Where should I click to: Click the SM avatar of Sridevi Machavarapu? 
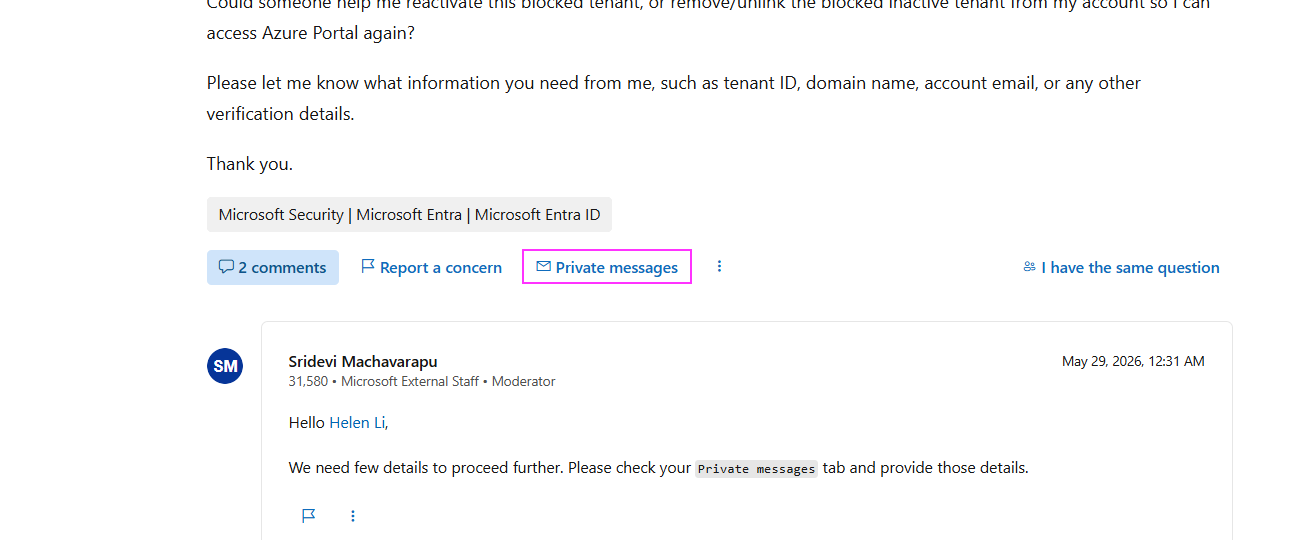[225, 366]
